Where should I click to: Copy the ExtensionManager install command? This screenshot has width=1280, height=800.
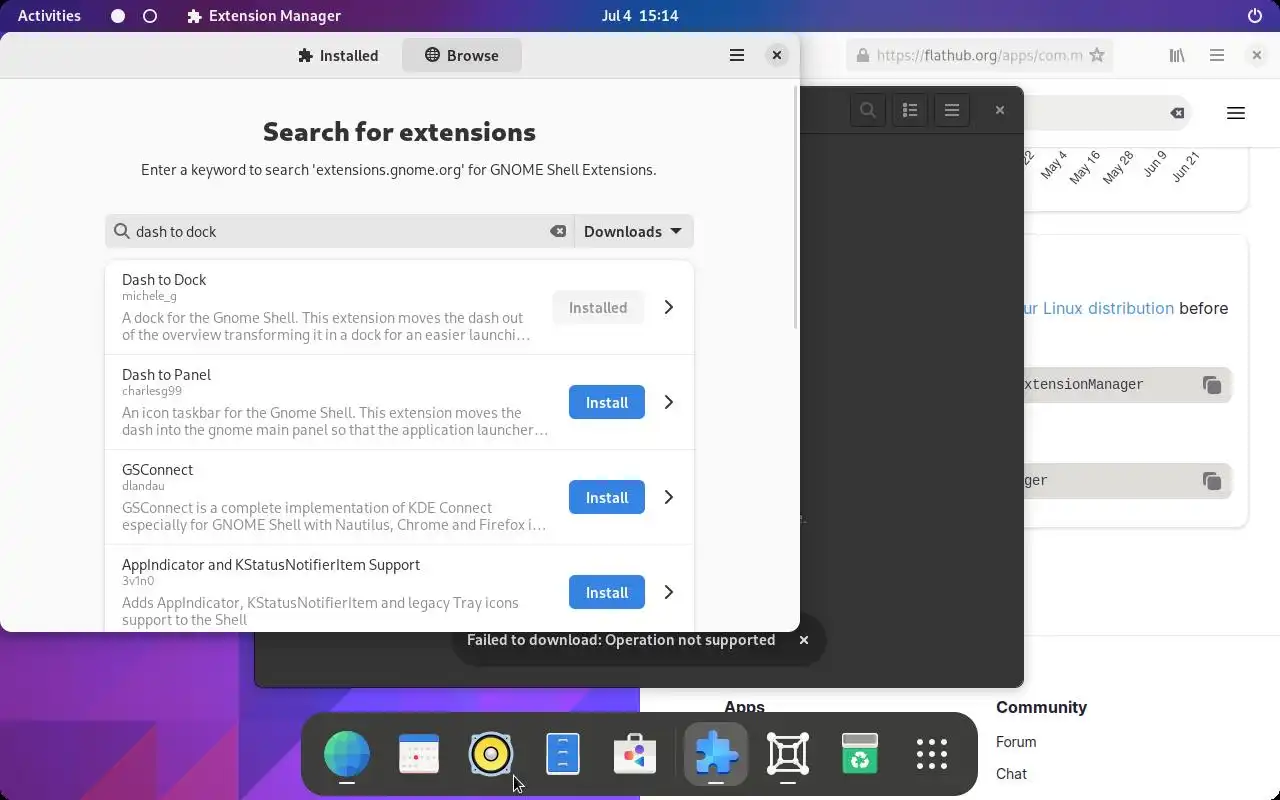(1212, 385)
